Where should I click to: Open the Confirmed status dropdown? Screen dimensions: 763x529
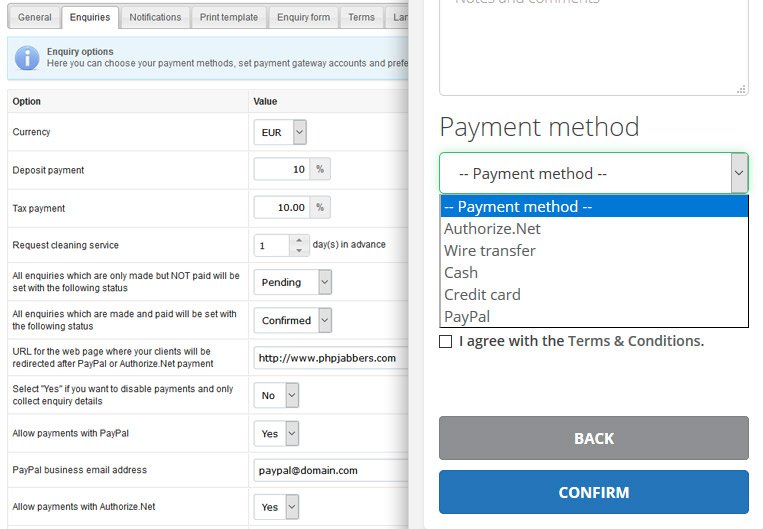293,320
